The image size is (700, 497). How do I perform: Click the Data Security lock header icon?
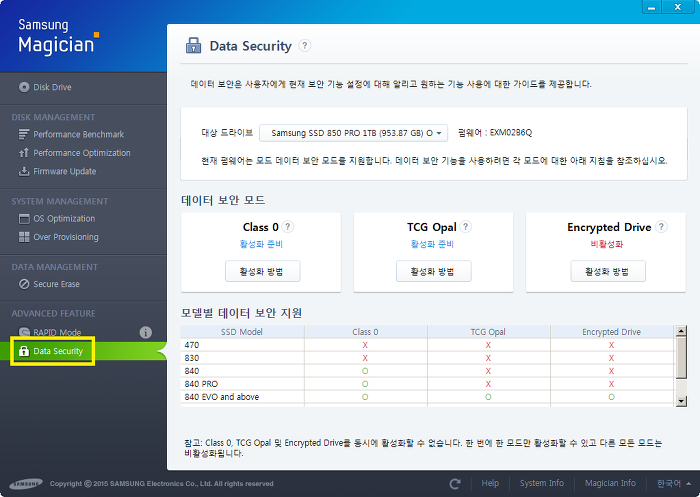(x=193, y=46)
